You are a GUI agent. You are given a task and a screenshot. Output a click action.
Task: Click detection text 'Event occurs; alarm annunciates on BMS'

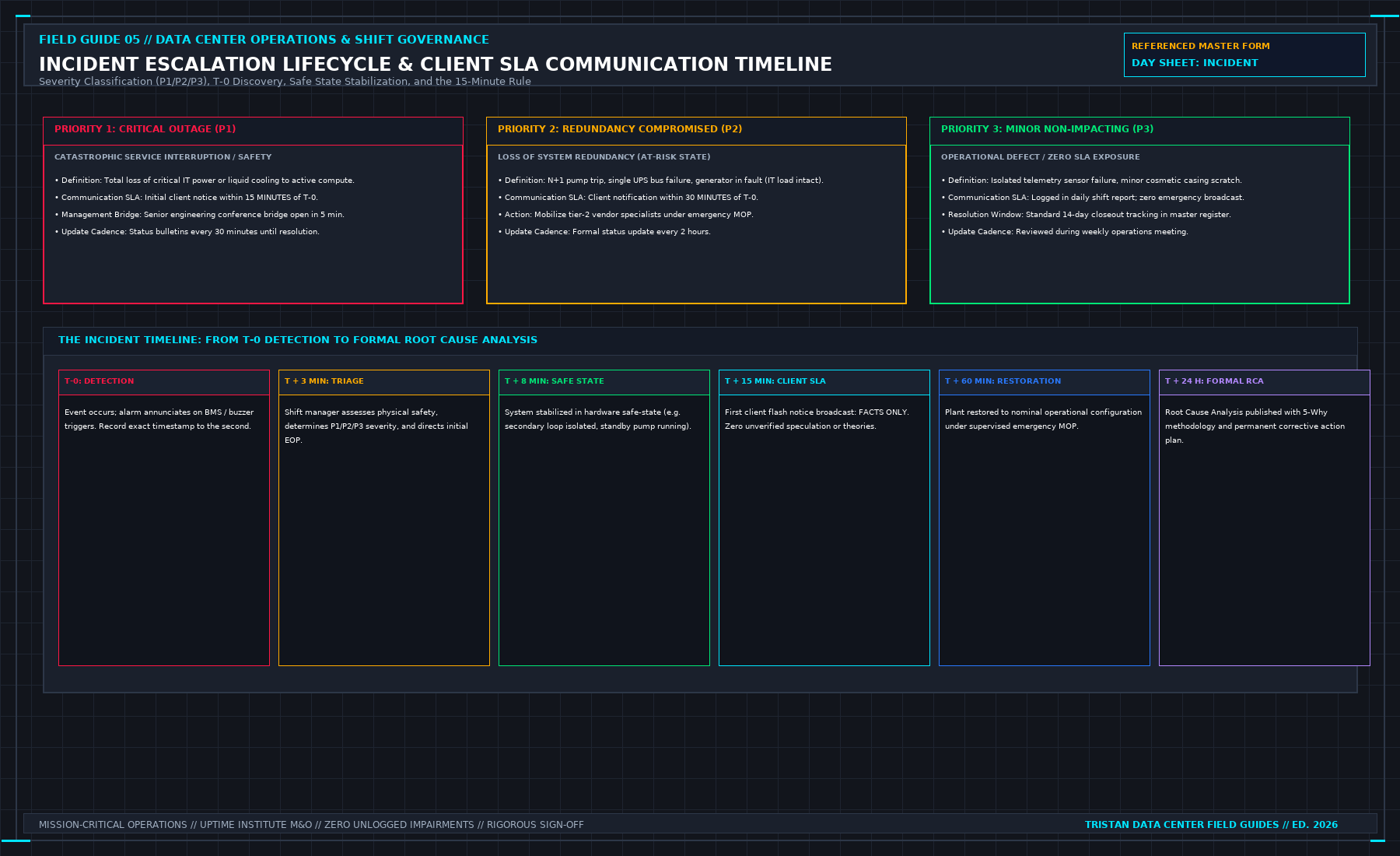click(x=159, y=419)
